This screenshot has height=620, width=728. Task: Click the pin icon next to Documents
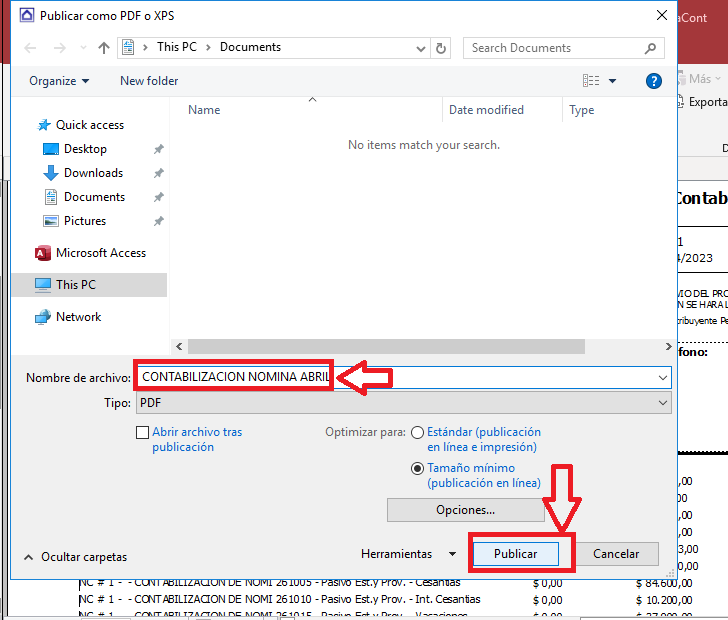159,197
